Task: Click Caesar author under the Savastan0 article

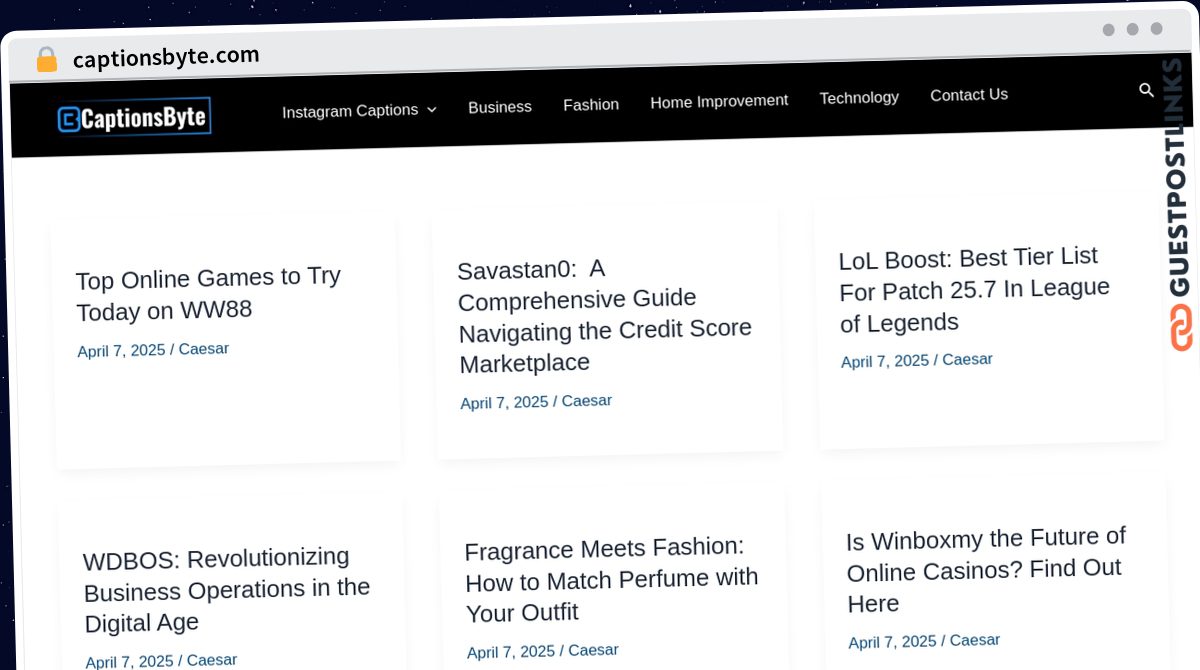Action: pyautogui.click(x=587, y=401)
